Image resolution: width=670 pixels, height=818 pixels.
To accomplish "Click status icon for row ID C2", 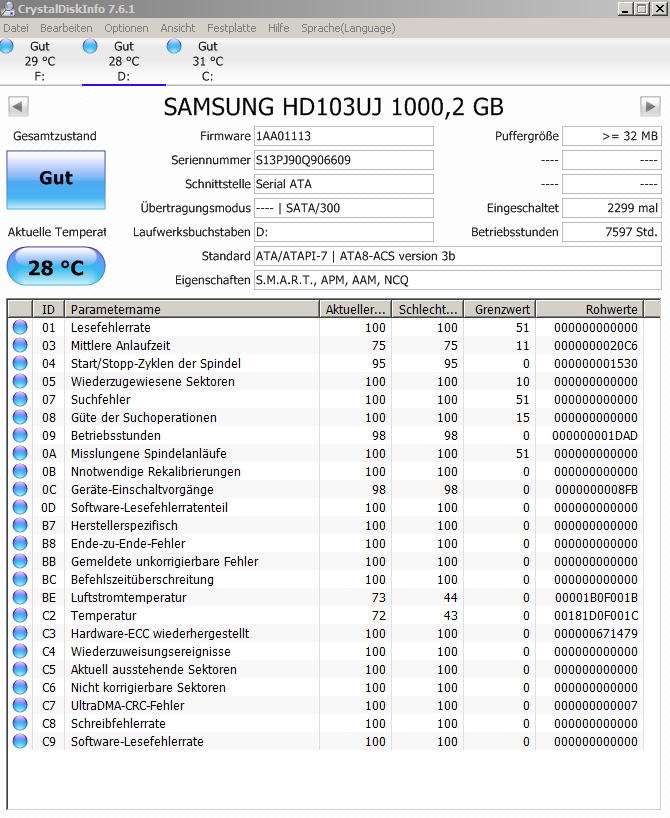I will (20, 616).
